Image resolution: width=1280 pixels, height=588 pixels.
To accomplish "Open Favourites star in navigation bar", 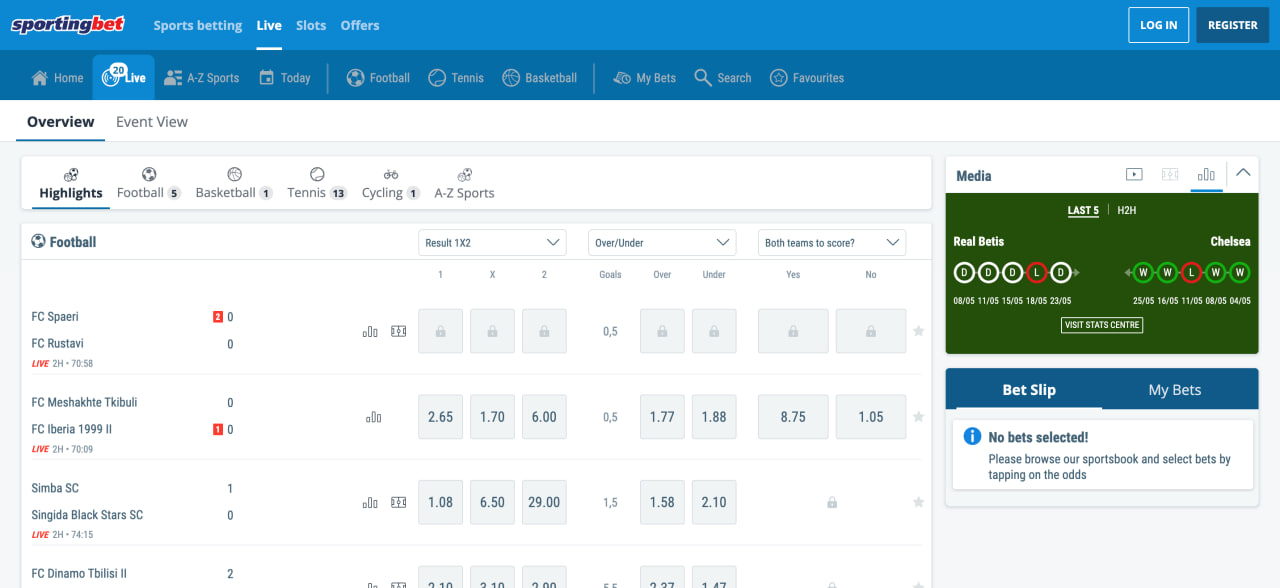I will [807, 78].
